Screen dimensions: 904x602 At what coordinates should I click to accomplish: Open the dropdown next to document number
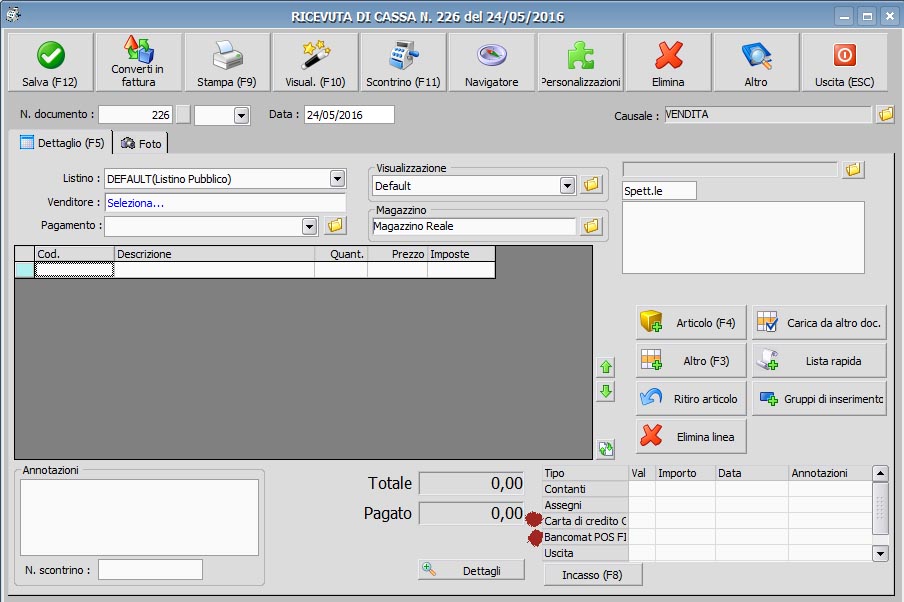click(x=242, y=115)
